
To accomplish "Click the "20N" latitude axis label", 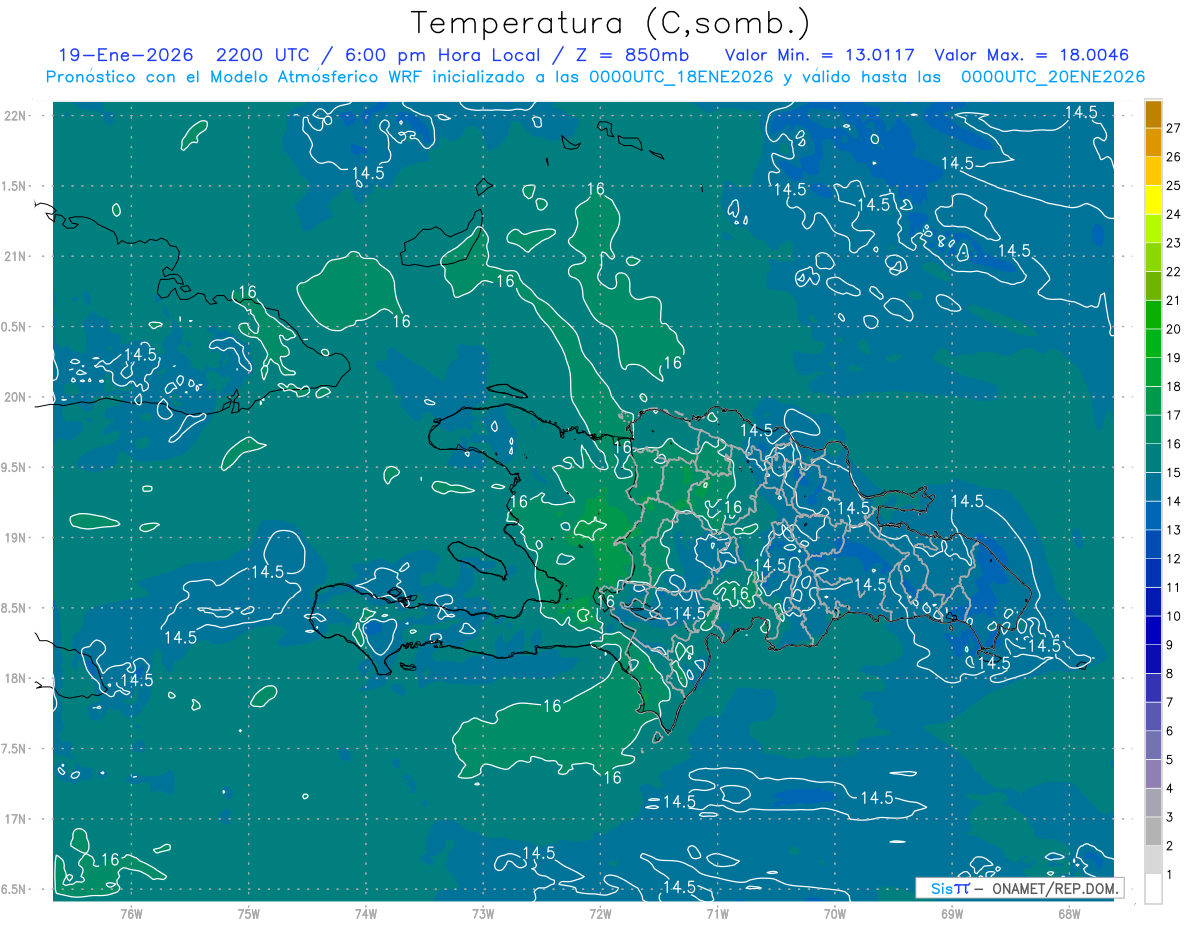I will click(x=17, y=397).
